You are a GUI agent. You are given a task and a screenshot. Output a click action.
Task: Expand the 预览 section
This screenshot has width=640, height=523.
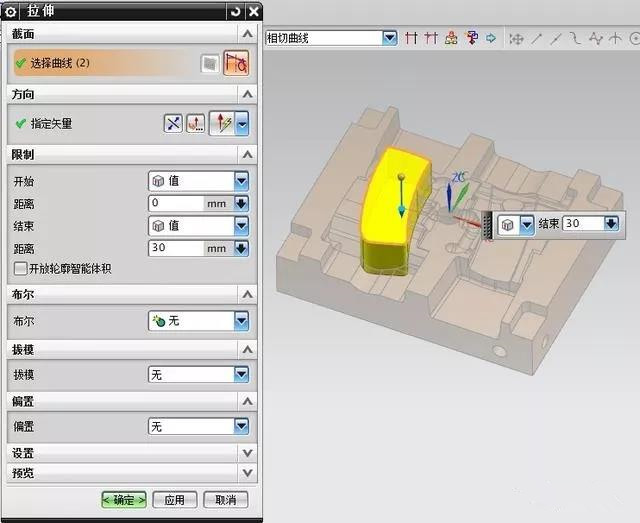point(247,471)
